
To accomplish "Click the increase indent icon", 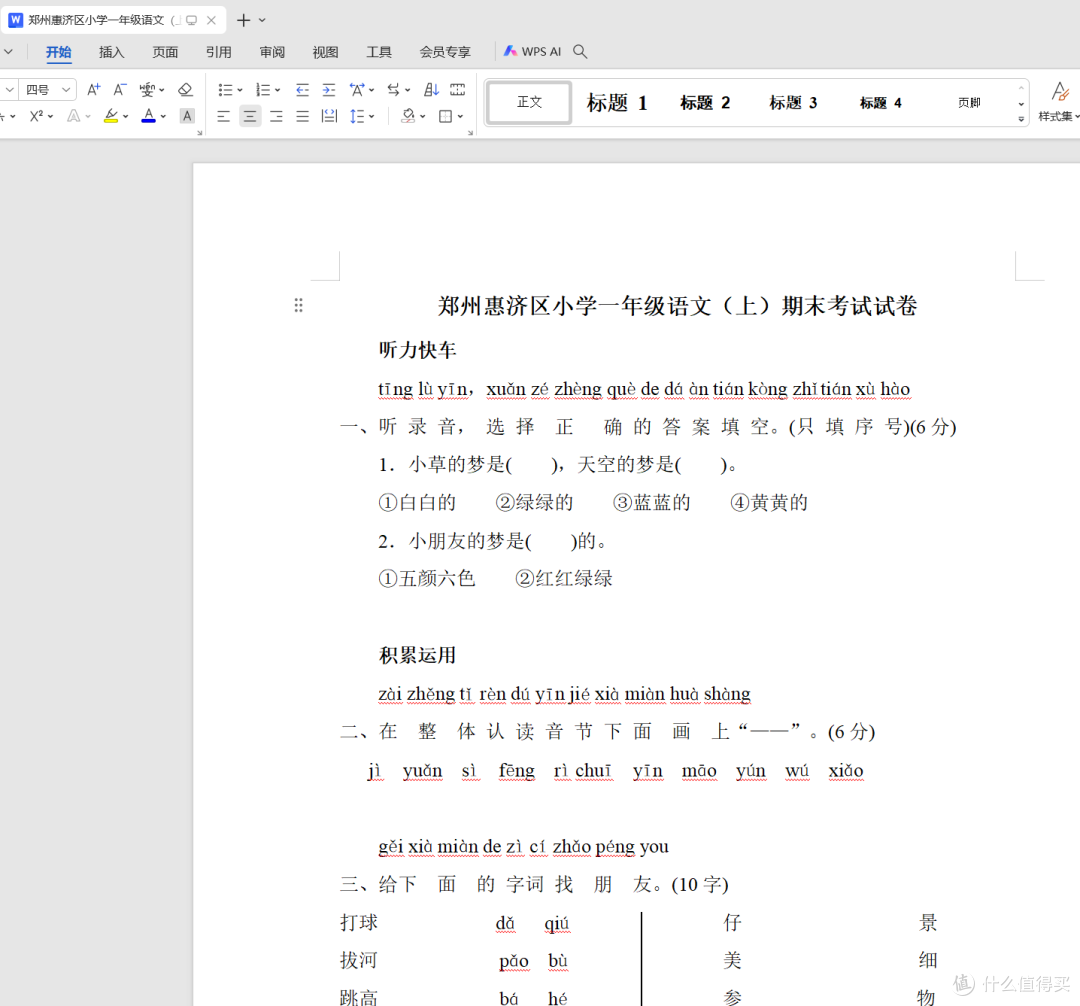I will 329,90.
